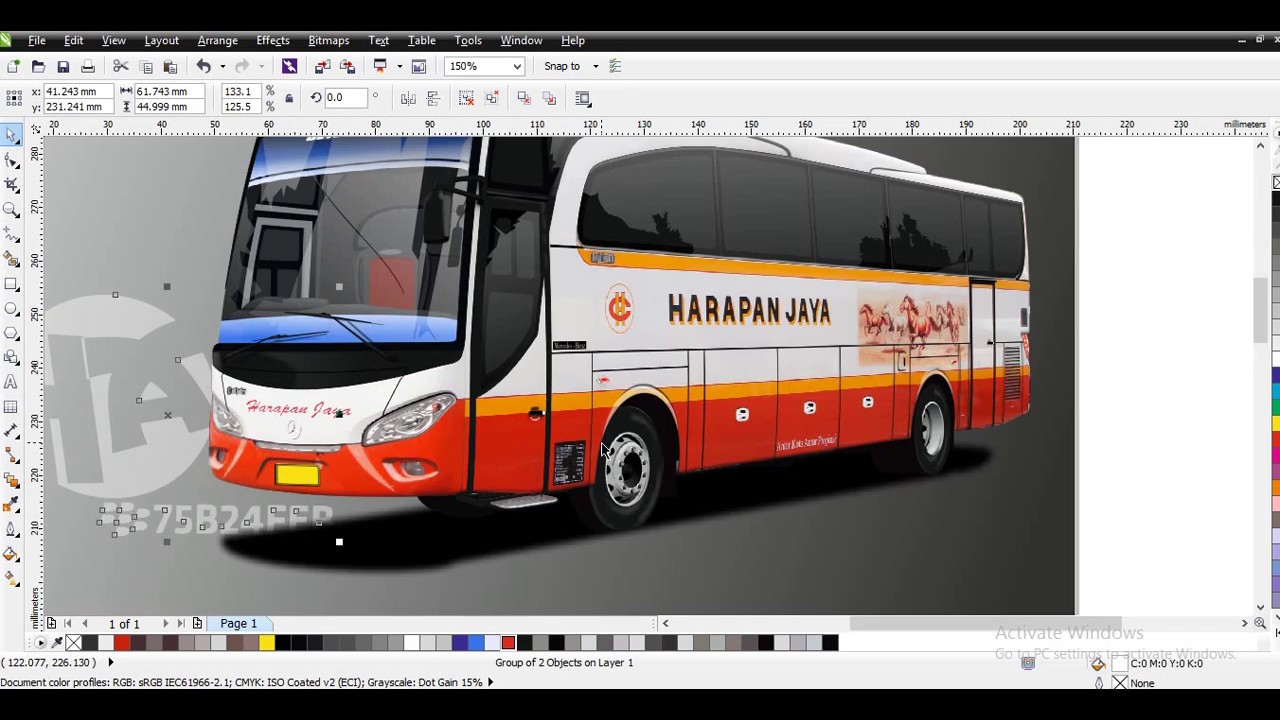The width and height of the screenshot is (1280, 720).
Task: Select the Outline Pen tool
Action: pyautogui.click(x=12, y=529)
